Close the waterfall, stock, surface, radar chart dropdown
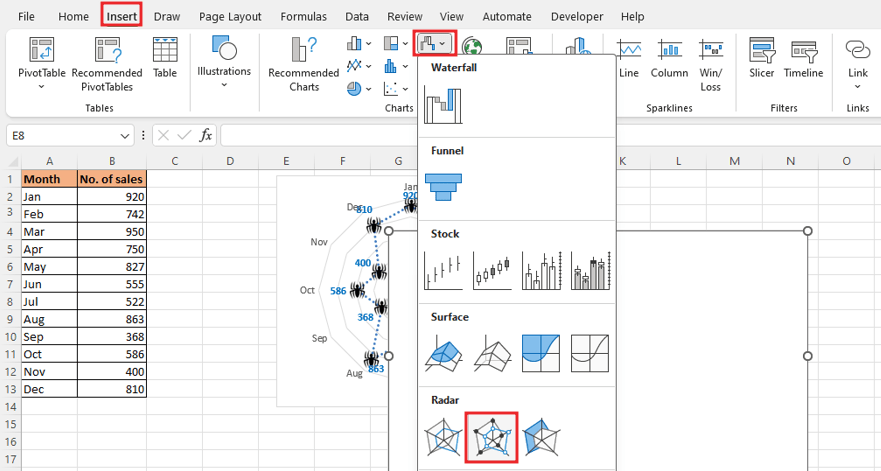Image resolution: width=881 pixels, height=471 pixels. click(x=435, y=43)
